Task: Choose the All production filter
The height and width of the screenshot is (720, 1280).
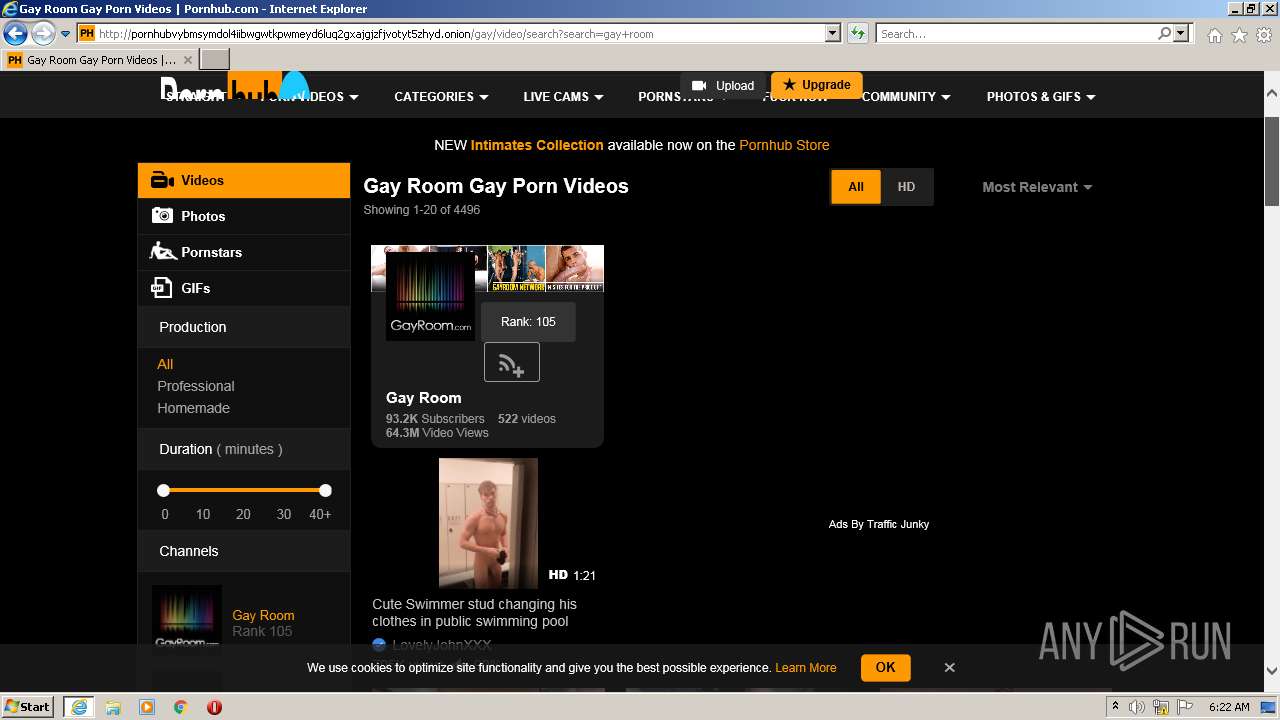Action: (x=165, y=364)
